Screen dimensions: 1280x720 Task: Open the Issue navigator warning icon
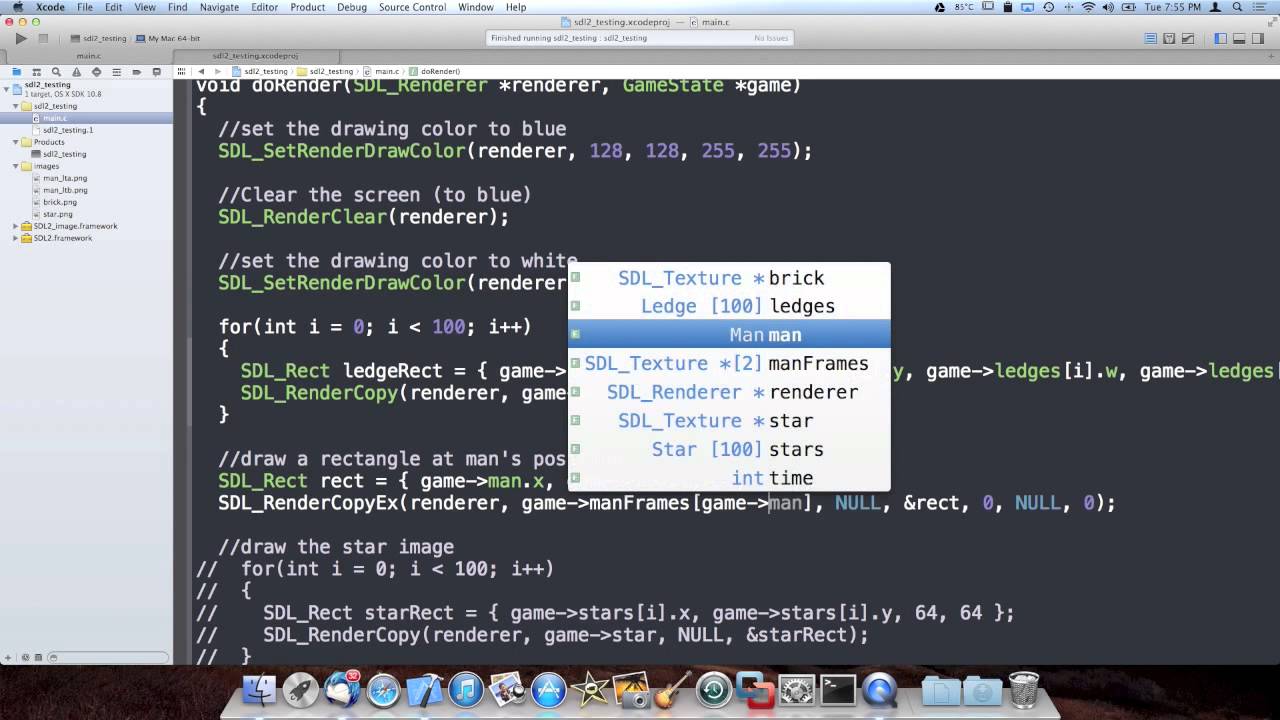[76, 72]
